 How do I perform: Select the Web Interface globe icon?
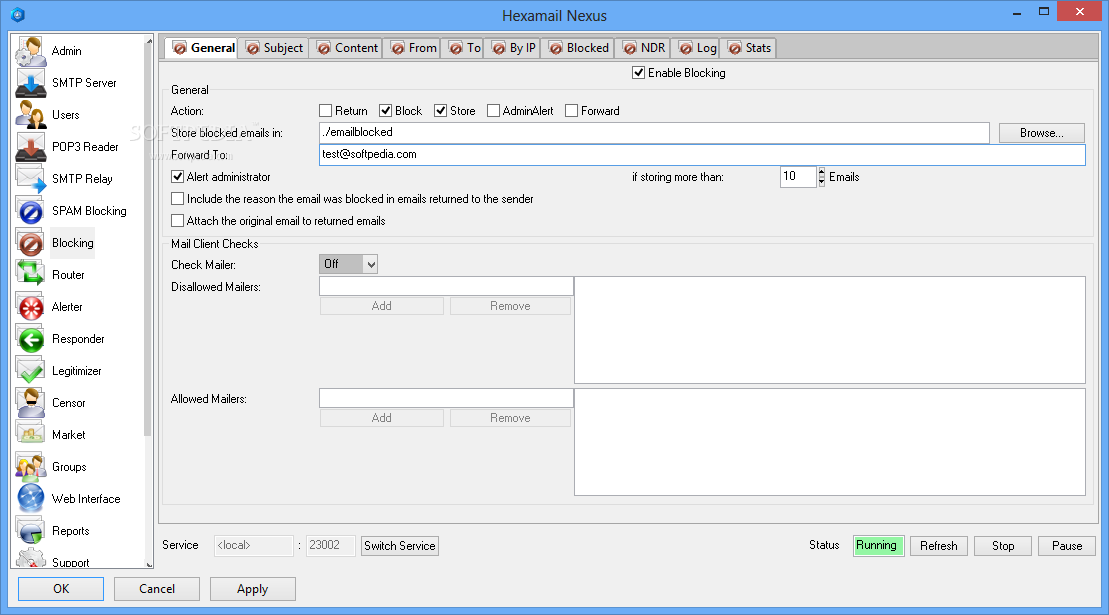pyautogui.click(x=31, y=499)
